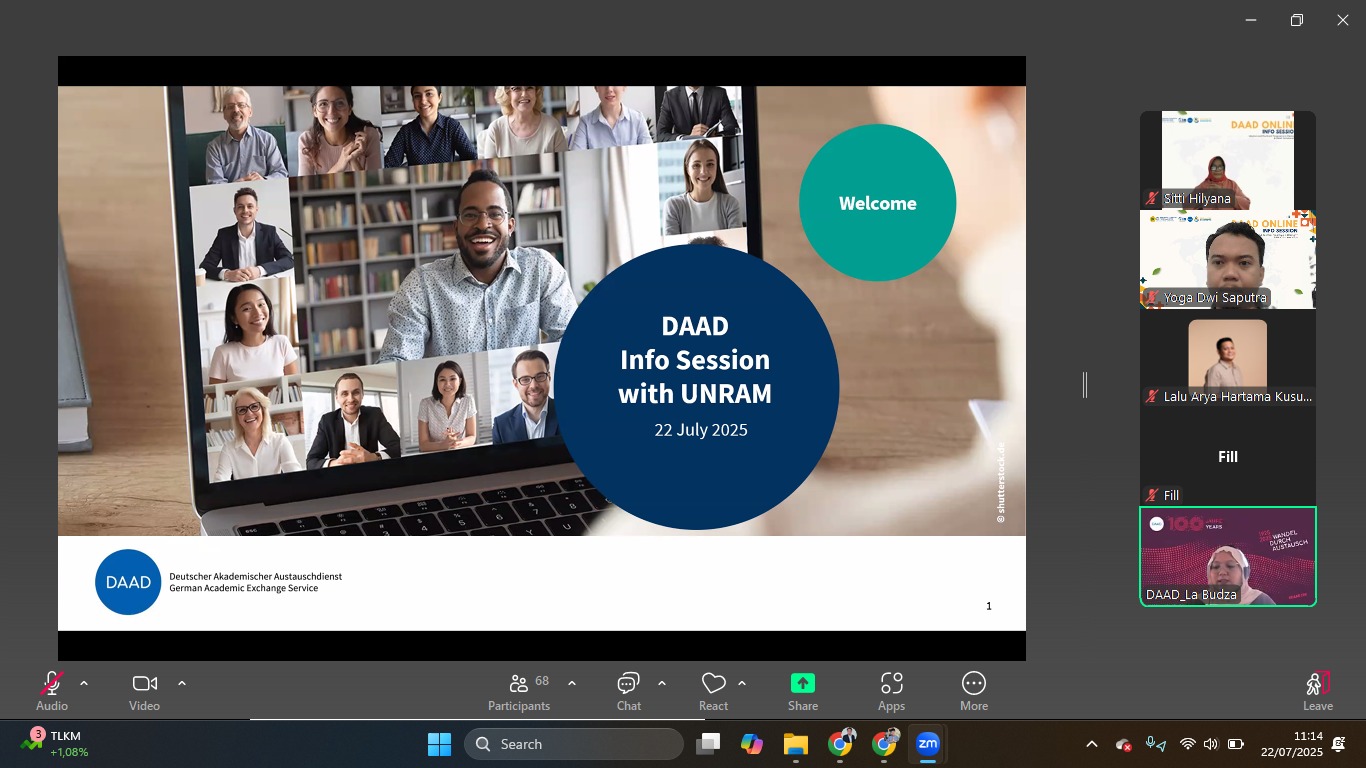
Task: Expand the React options arrow
Action: (x=742, y=683)
